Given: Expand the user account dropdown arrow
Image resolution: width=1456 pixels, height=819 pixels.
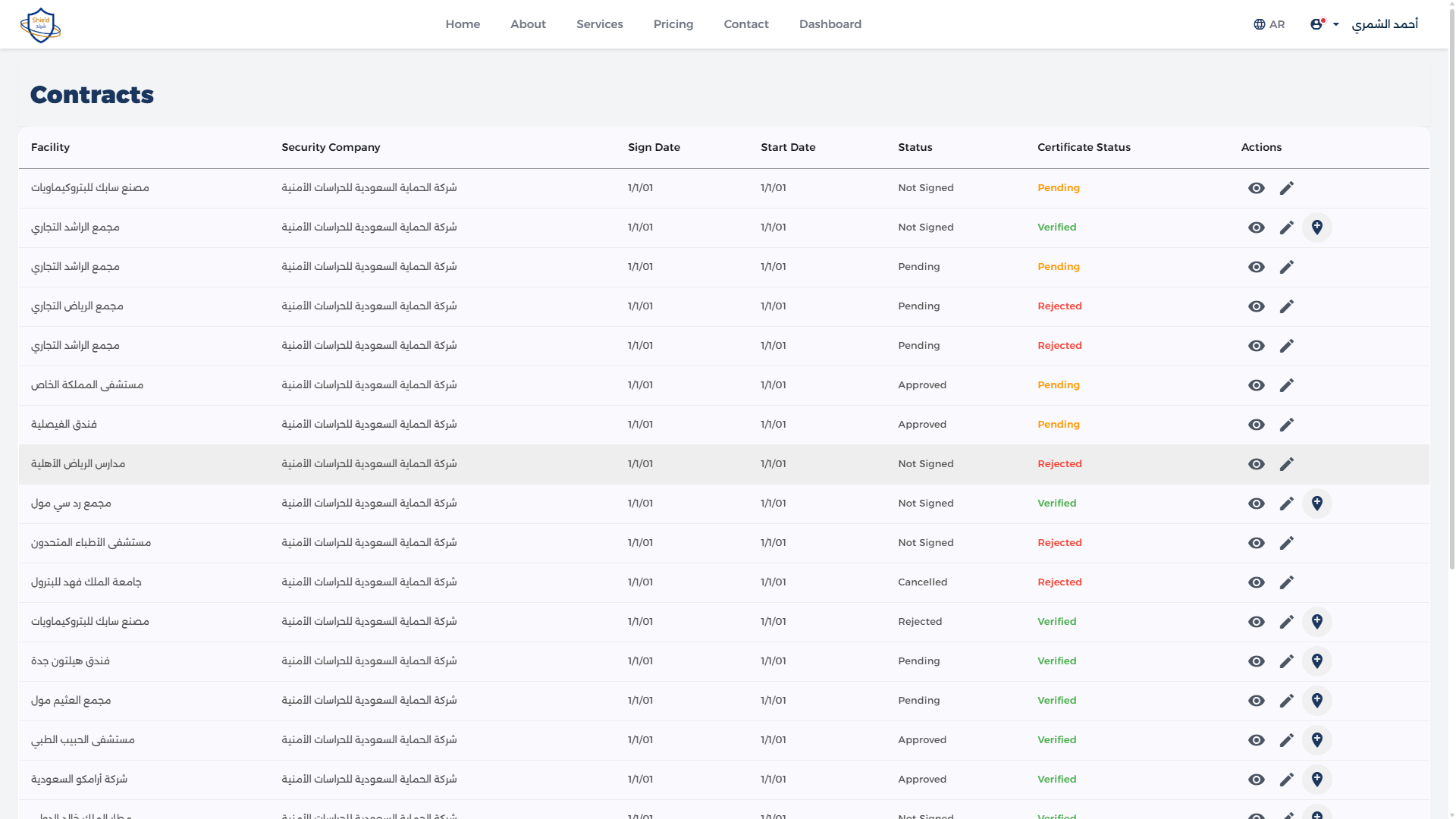Looking at the screenshot, I should tap(1336, 24).
